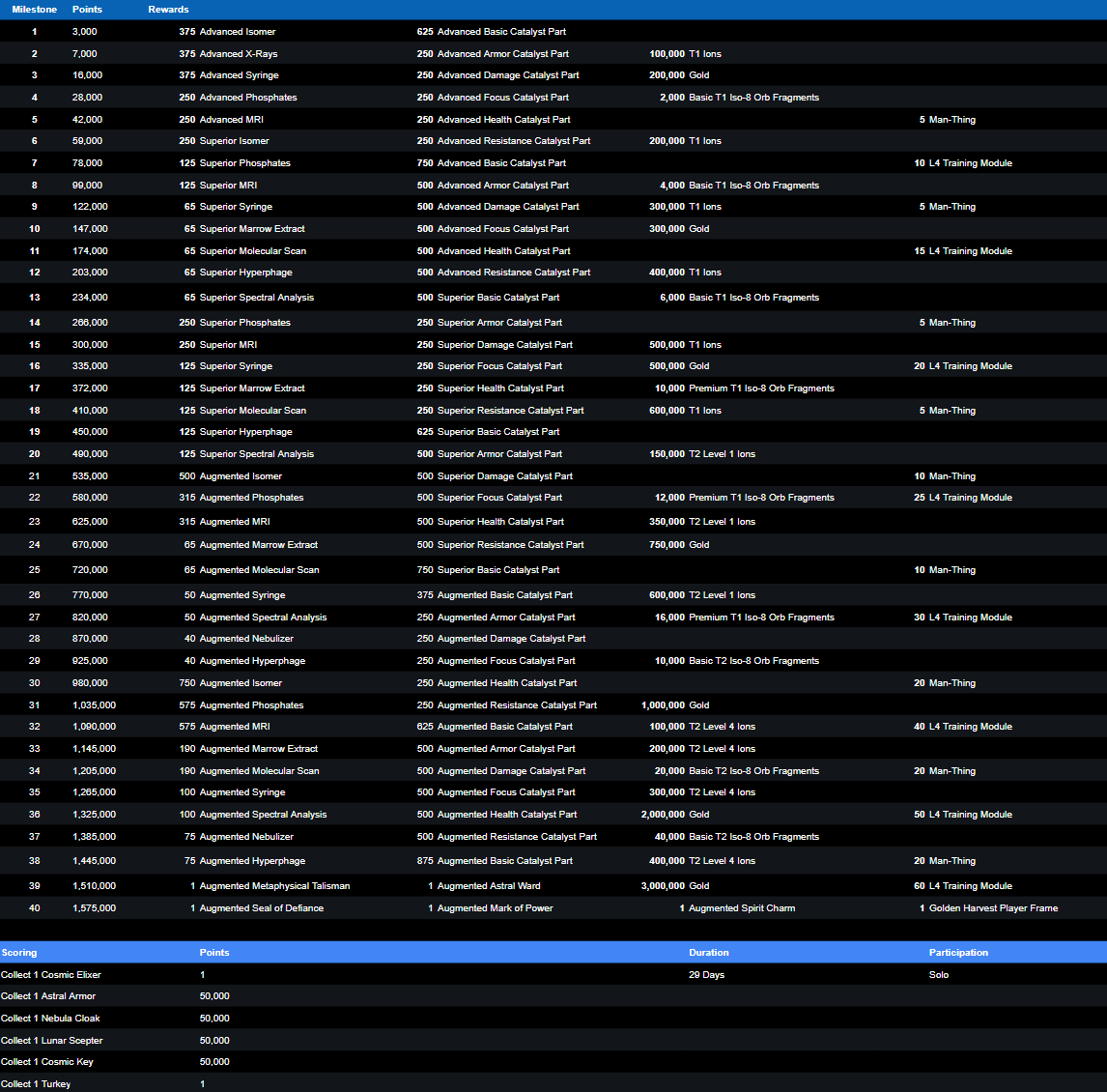The height and width of the screenshot is (1092, 1107).
Task: Select the Golden Harvest Player Frame reward
Action: pyautogui.click(x=993, y=908)
